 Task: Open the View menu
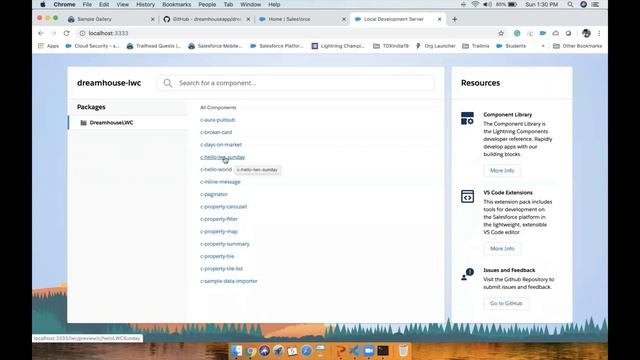[x=122, y=4]
